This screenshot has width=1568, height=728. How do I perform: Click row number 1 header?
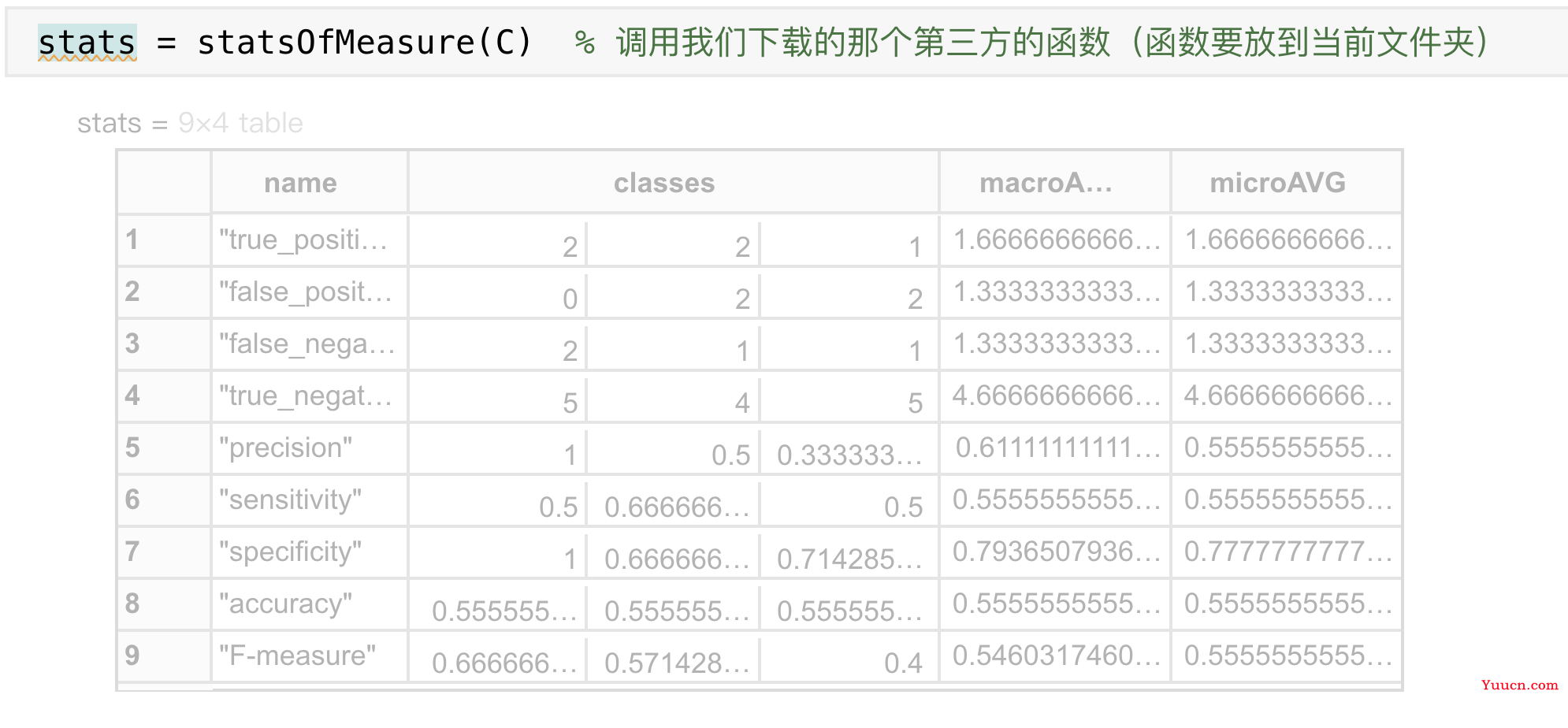164,240
